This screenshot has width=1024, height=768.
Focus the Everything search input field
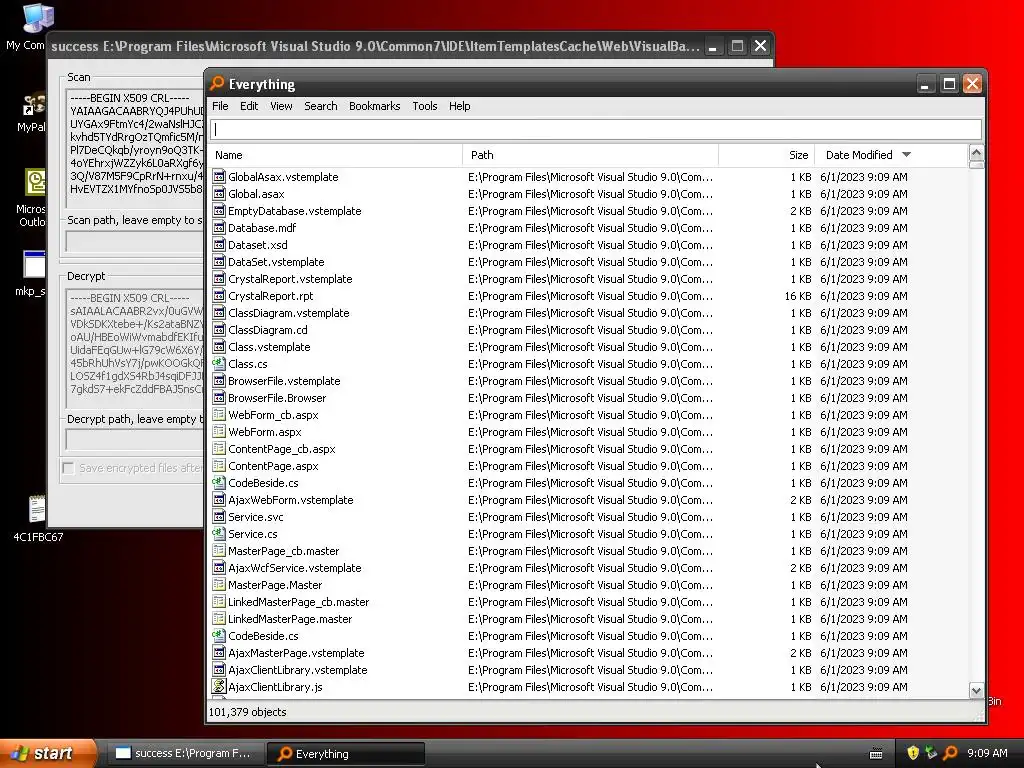596,129
